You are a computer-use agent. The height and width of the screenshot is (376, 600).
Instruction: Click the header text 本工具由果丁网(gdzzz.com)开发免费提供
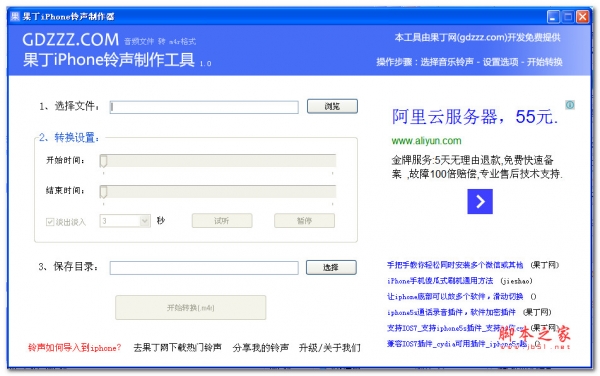pos(478,37)
